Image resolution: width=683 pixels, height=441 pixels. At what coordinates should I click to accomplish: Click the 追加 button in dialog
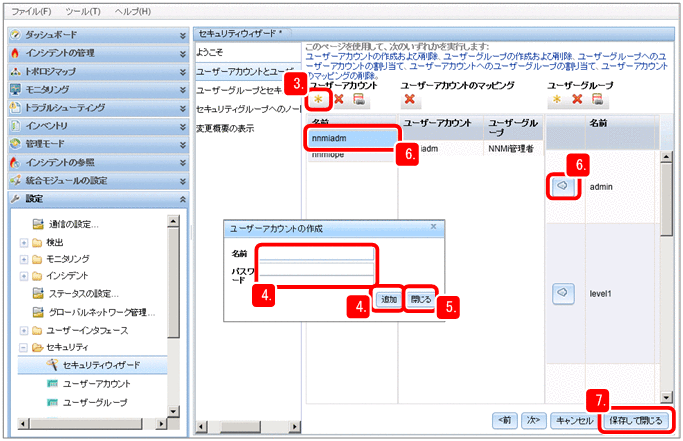tap(389, 299)
